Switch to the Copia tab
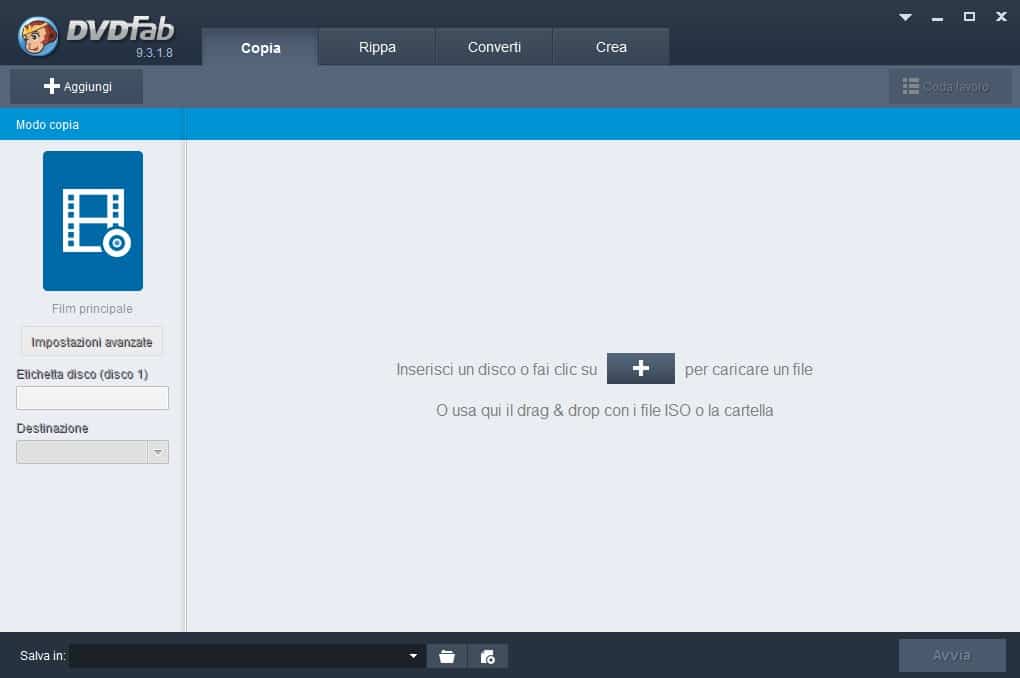 (x=260, y=47)
